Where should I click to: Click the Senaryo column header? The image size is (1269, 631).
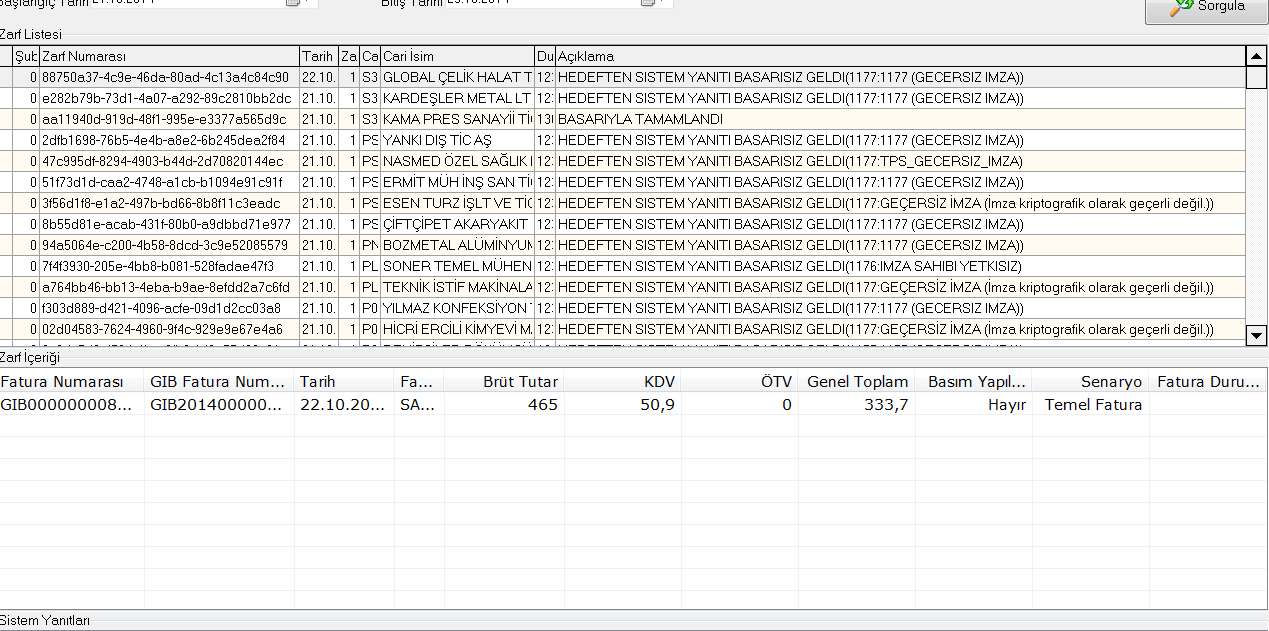tap(1090, 381)
